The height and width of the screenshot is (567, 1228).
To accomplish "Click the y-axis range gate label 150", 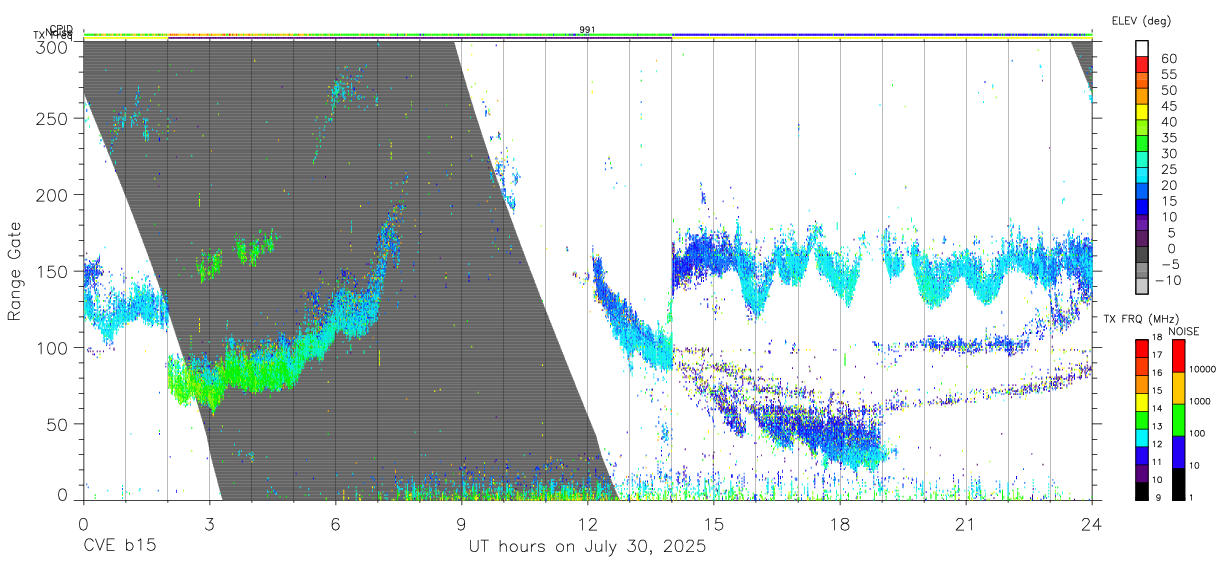I will coord(53,271).
